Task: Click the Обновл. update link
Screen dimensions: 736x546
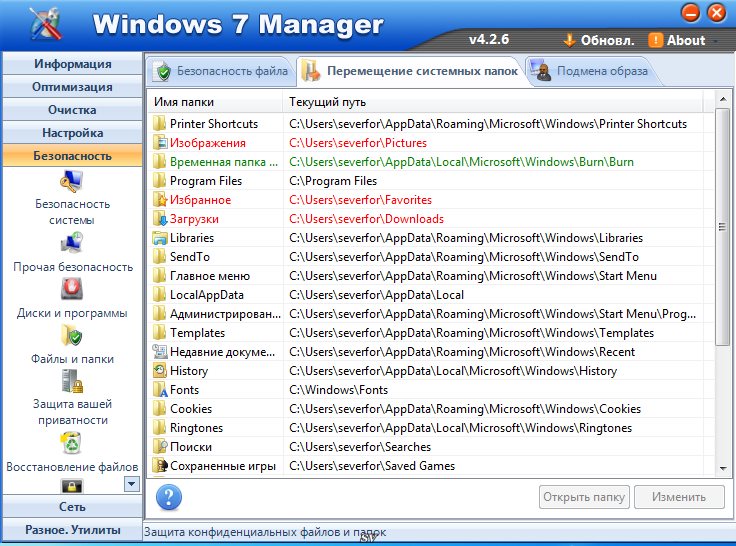Action: pos(607,40)
